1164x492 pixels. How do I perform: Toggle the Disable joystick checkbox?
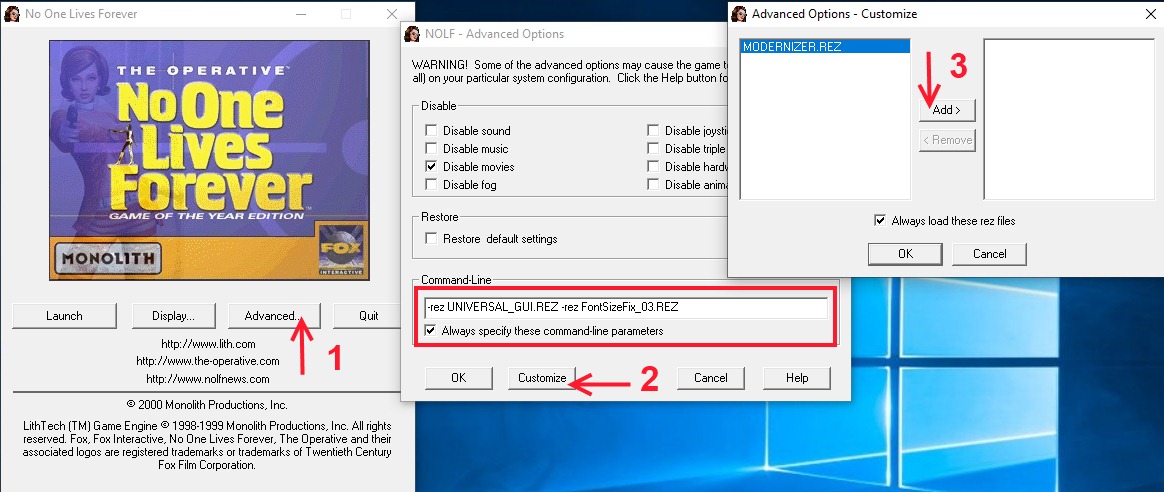(x=653, y=131)
